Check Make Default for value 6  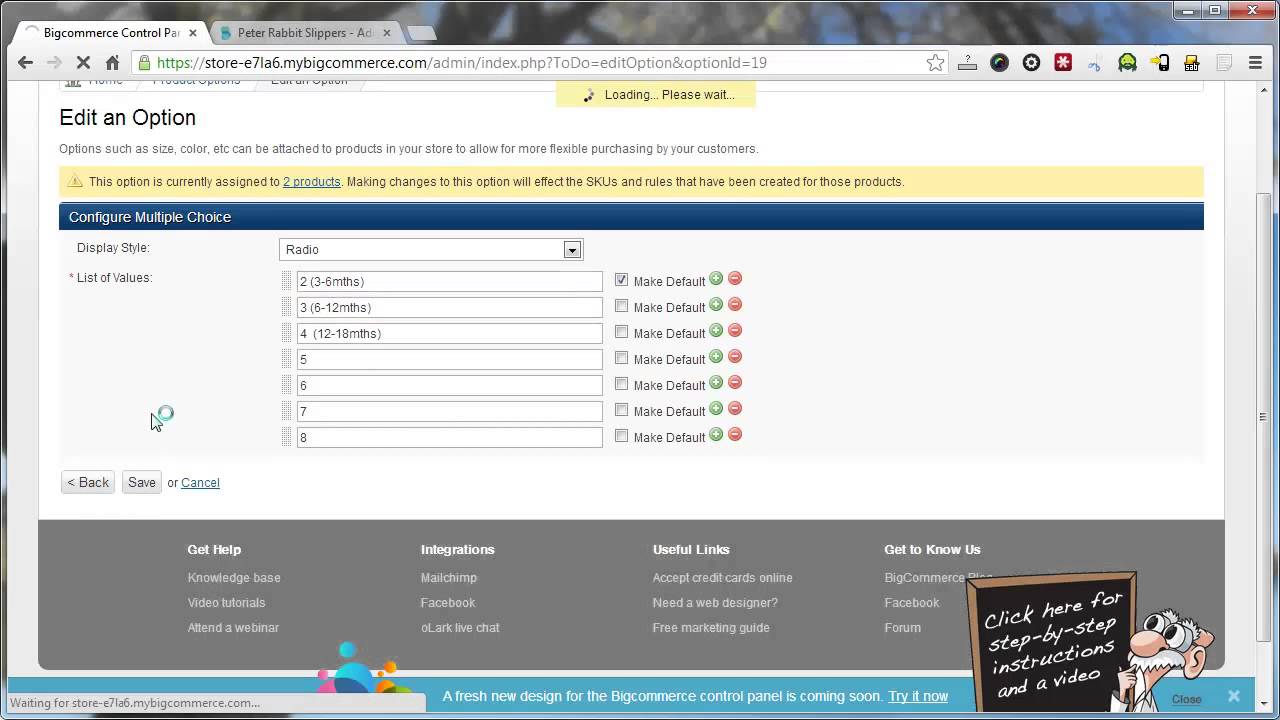point(621,384)
